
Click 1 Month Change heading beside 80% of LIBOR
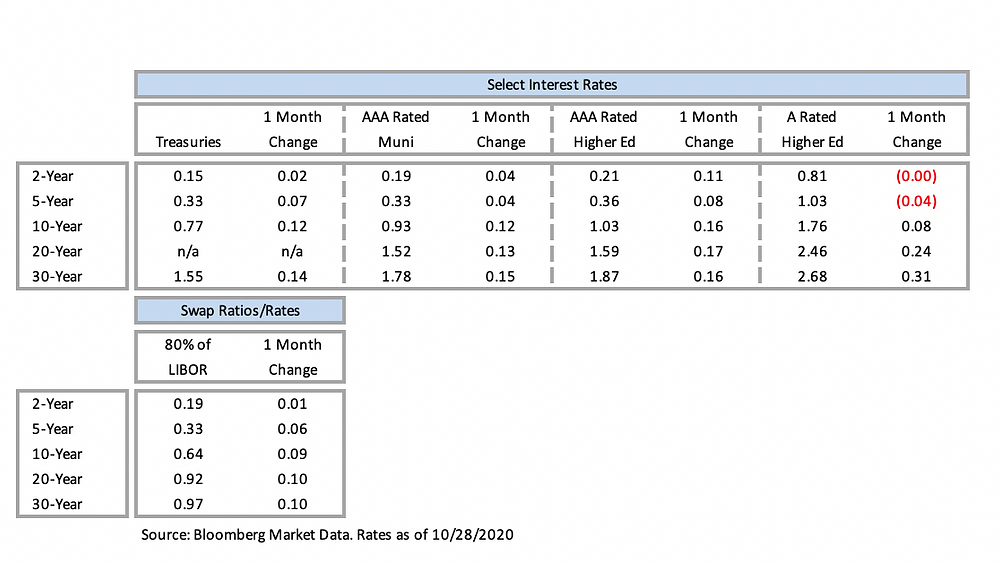293,357
